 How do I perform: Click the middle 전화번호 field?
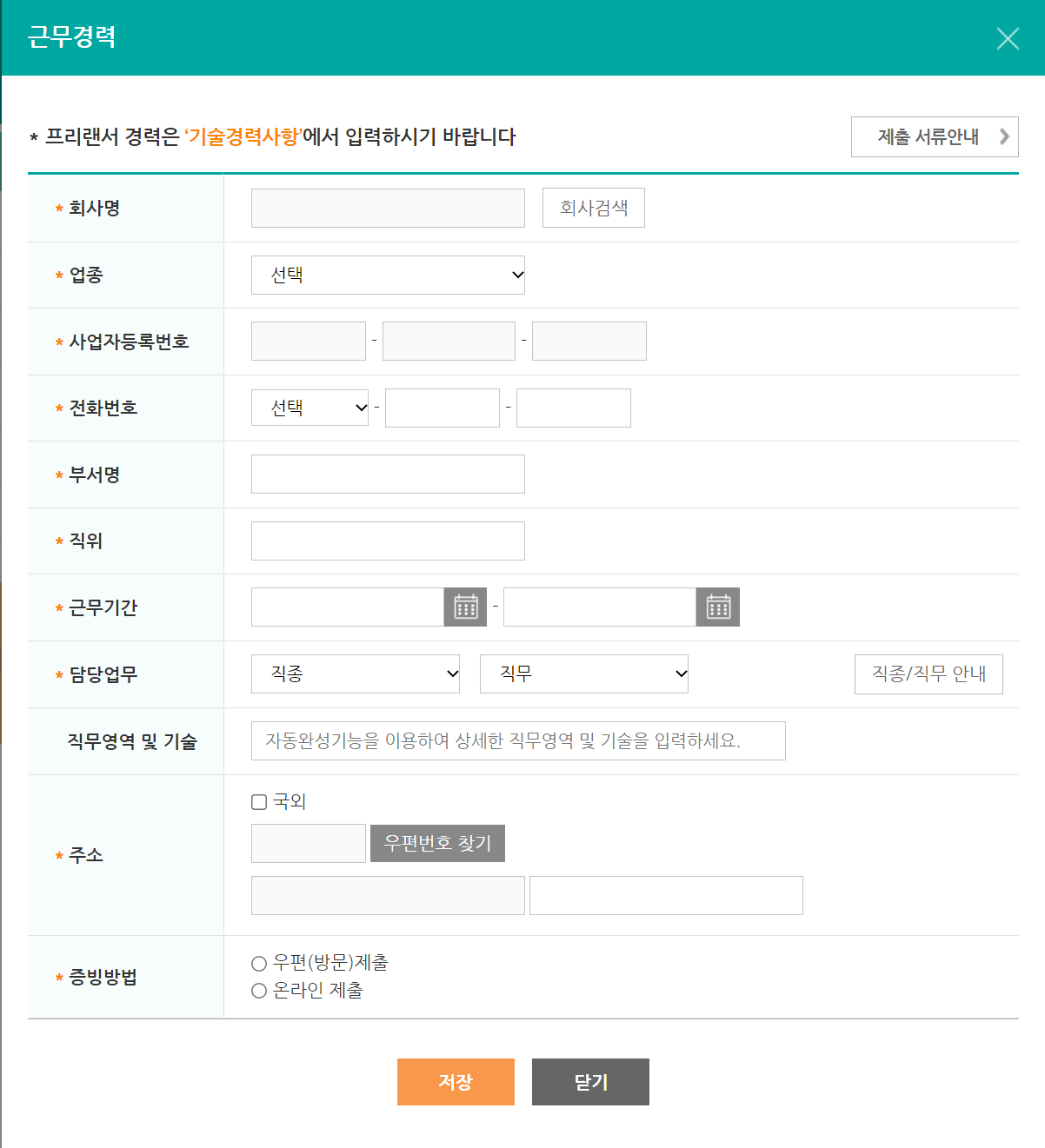pos(443,408)
